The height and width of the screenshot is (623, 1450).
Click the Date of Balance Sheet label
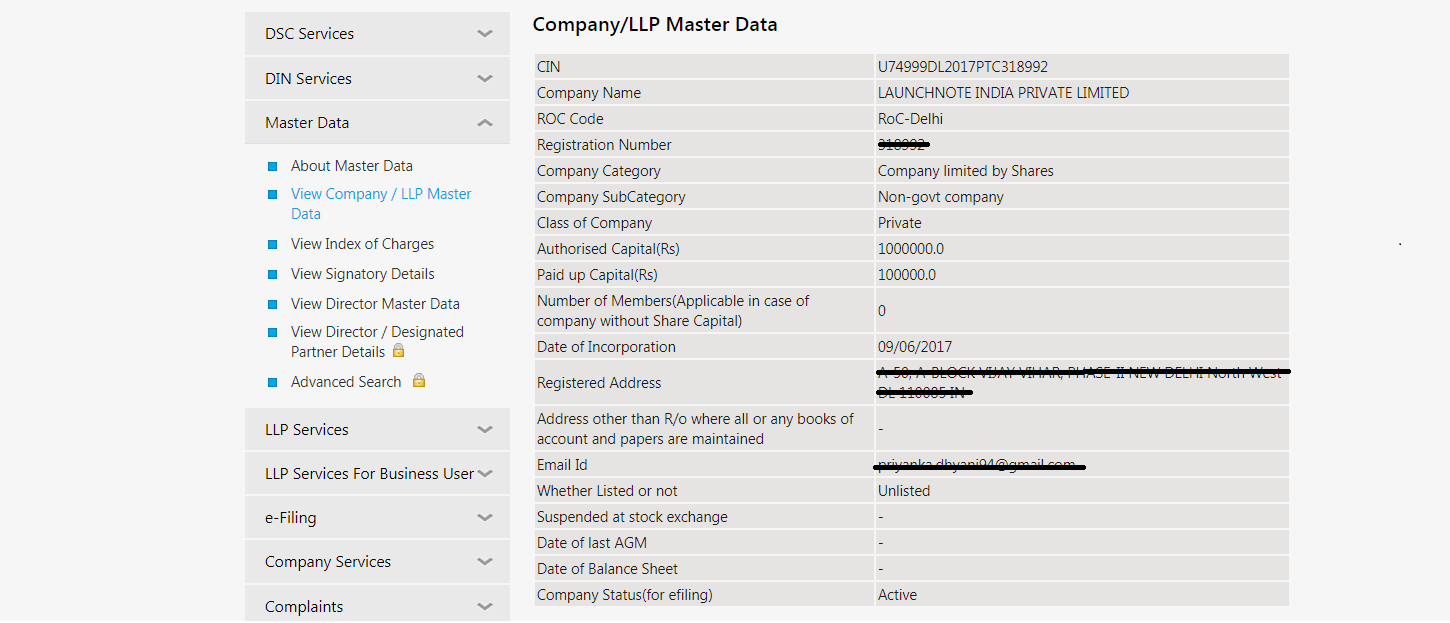[x=608, y=569]
